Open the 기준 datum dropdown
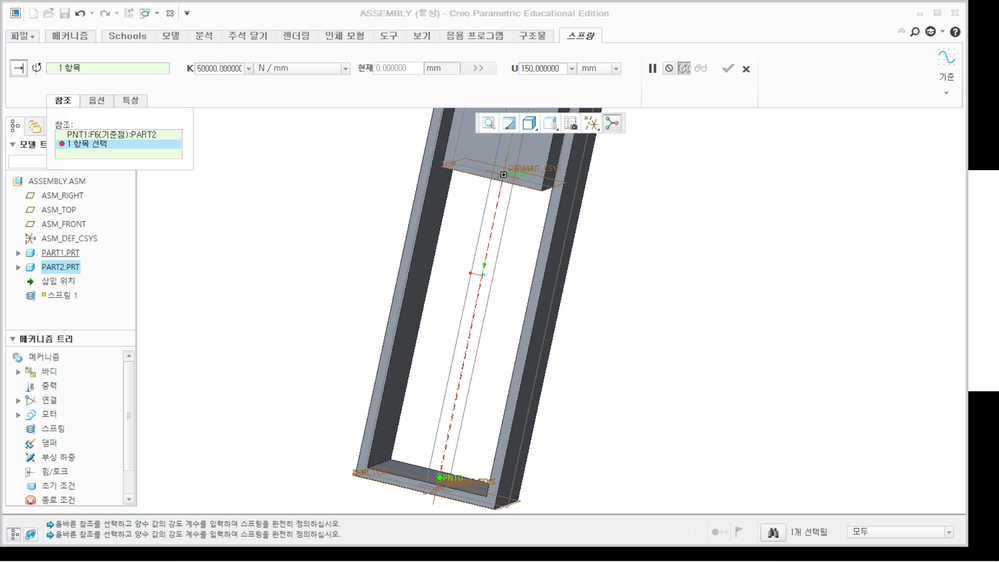This screenshot has width=999, height=562. point(947,92)
